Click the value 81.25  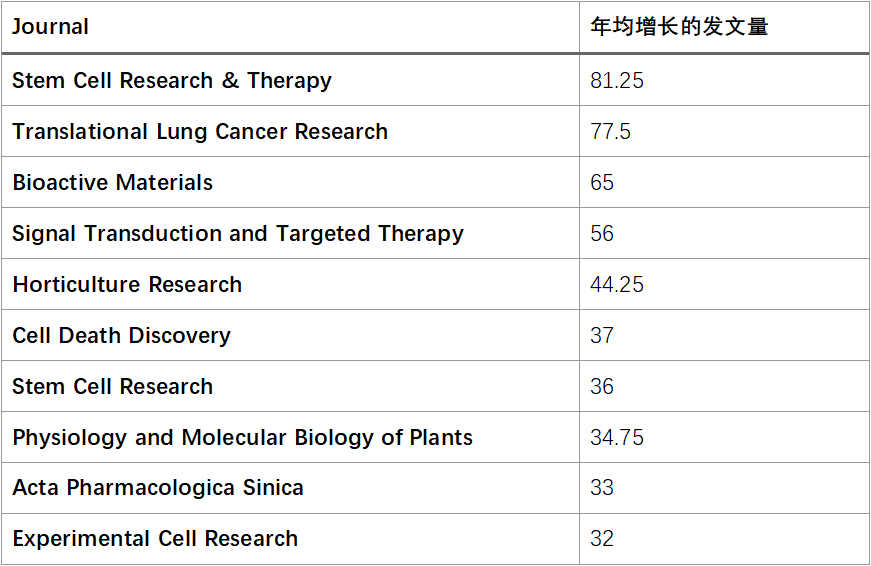617,81
